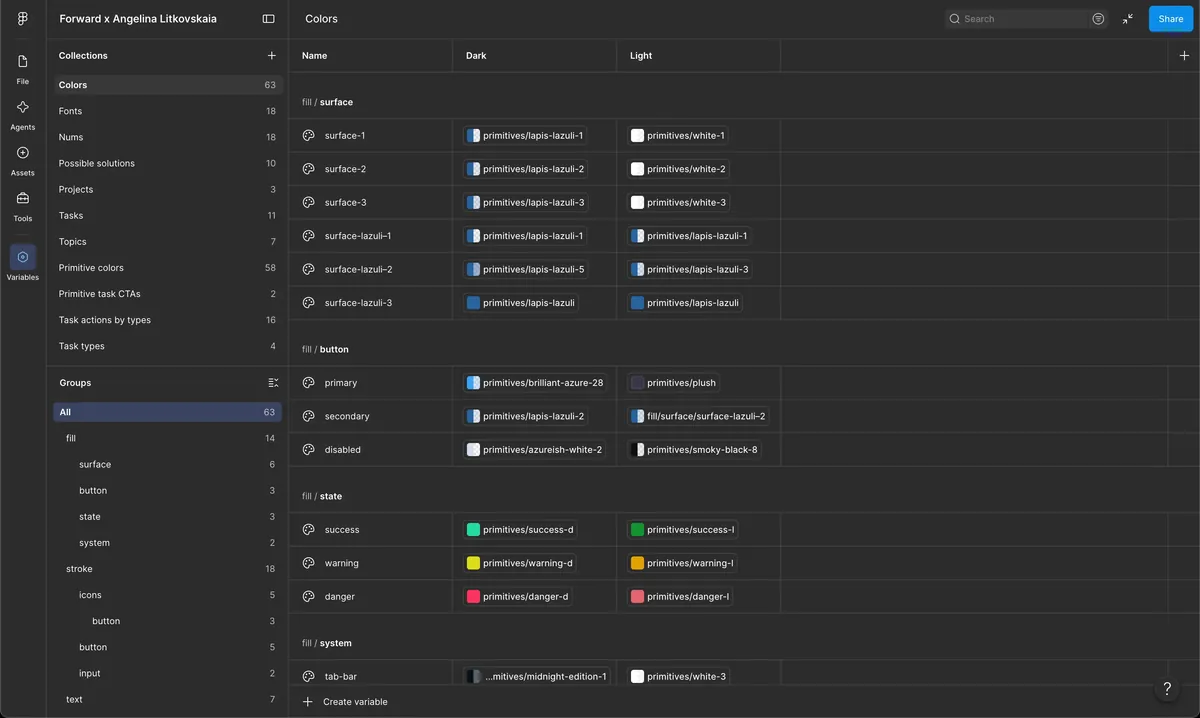Click the Dark mode lapis-lazuli-5 value for surface-lazuli-2

525,269
